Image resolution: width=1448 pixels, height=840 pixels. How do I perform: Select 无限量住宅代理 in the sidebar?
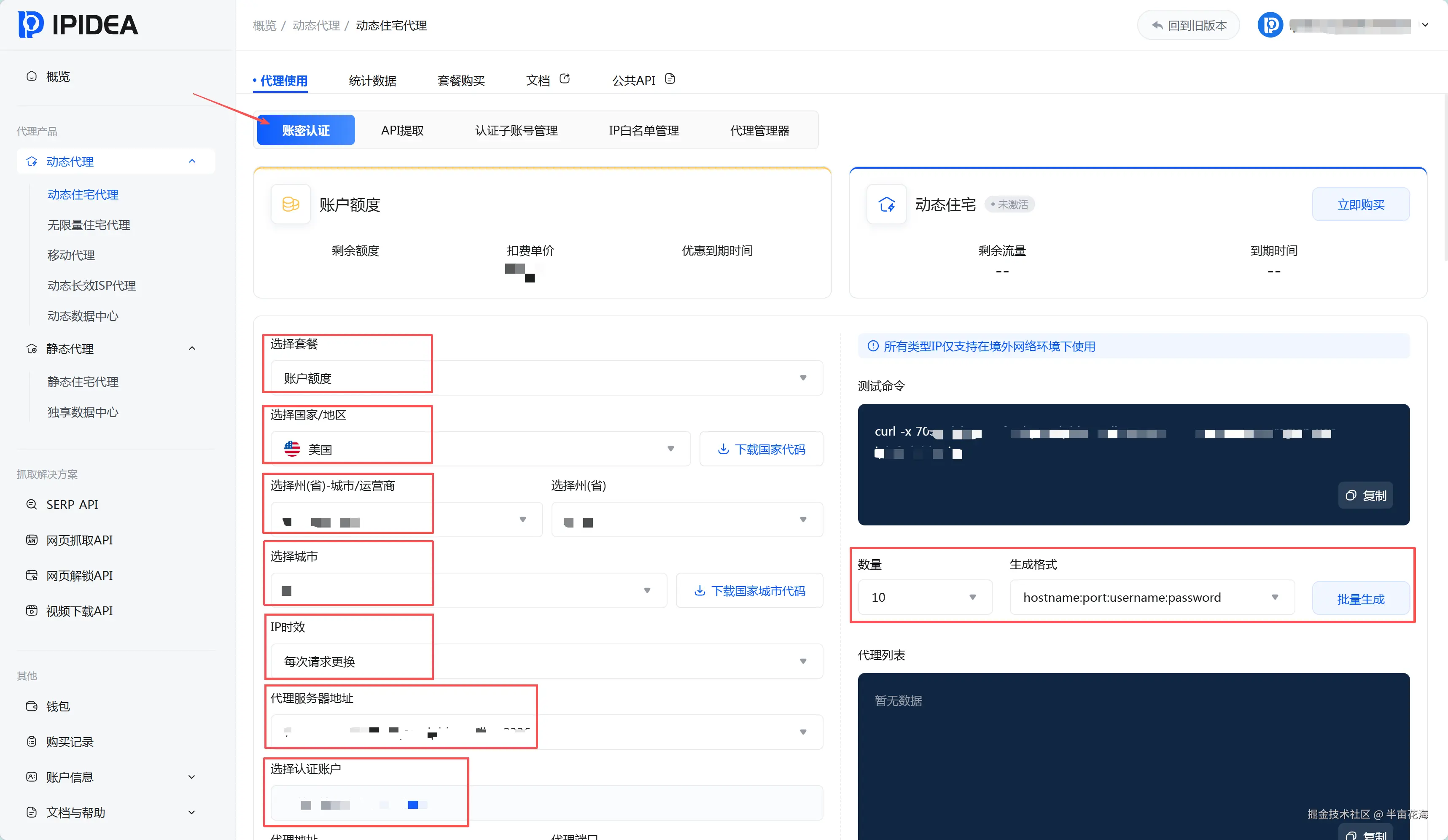[x=89, y=225]
